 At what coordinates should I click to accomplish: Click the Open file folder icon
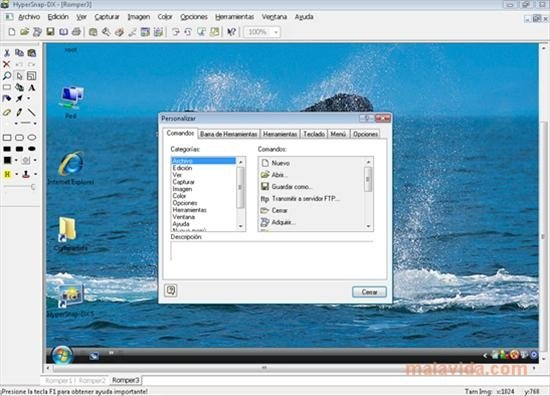tap(24, 32)
